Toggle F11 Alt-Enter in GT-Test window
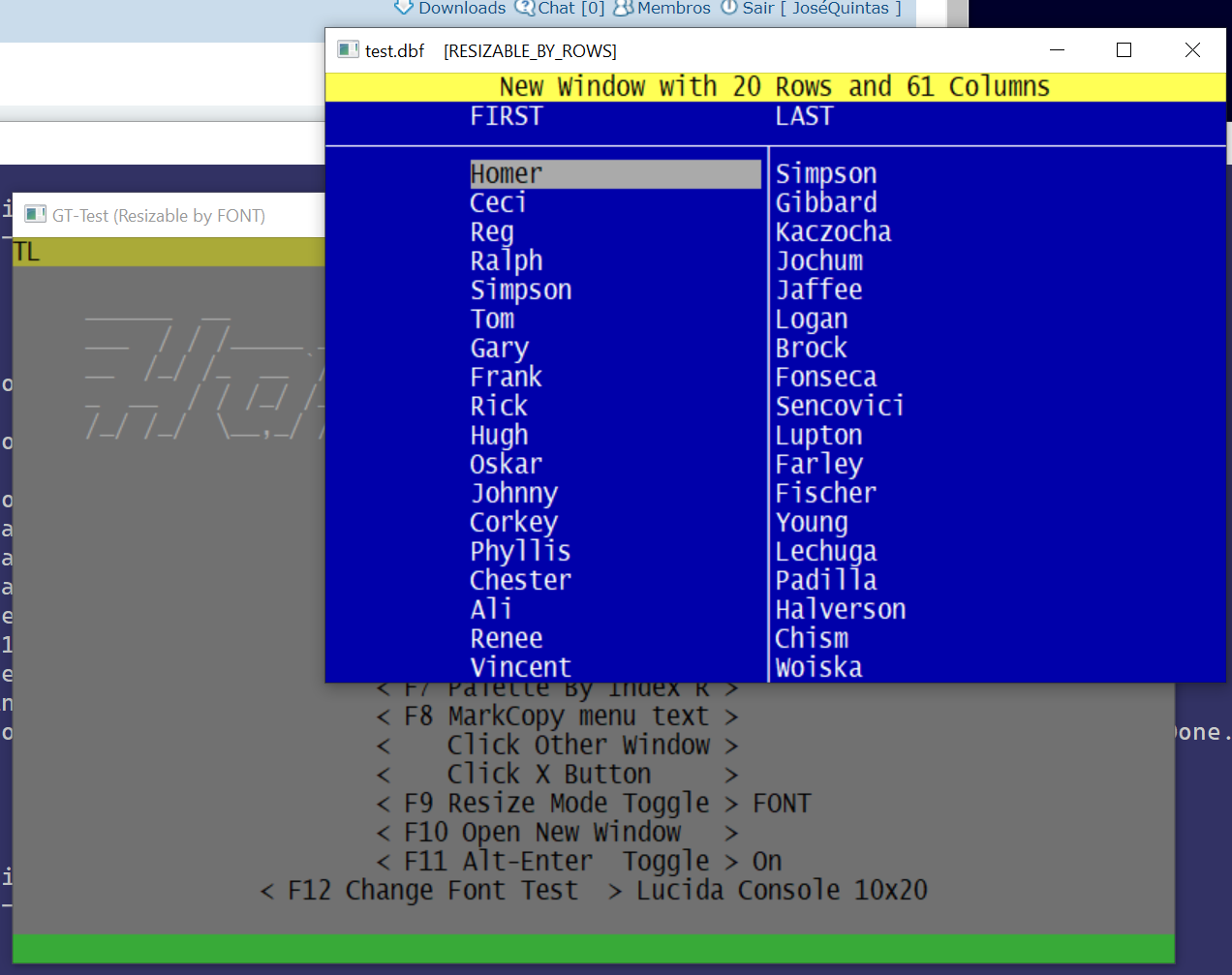 [557, 862]
